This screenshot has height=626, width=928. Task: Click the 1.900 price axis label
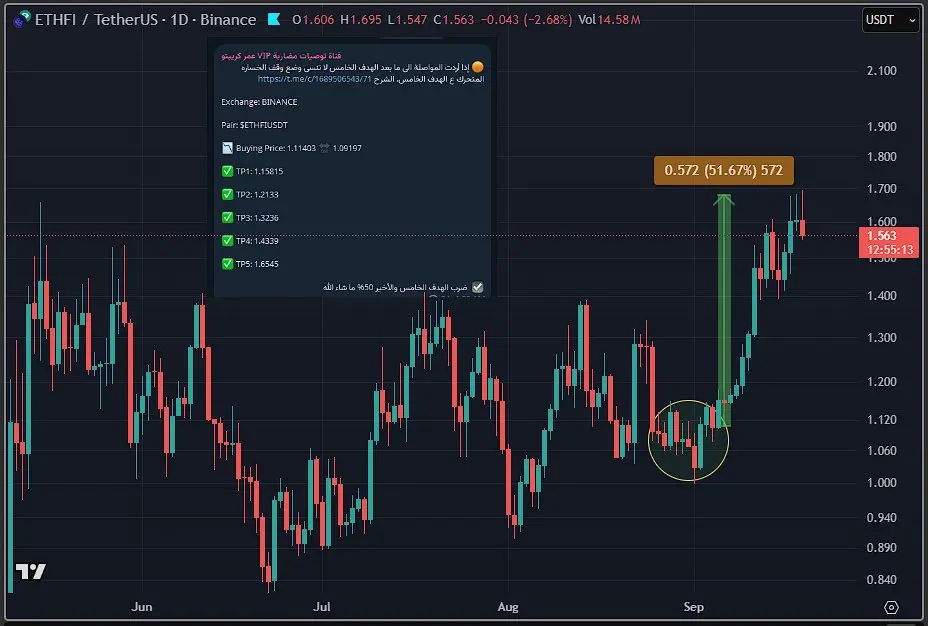(882, 126)
